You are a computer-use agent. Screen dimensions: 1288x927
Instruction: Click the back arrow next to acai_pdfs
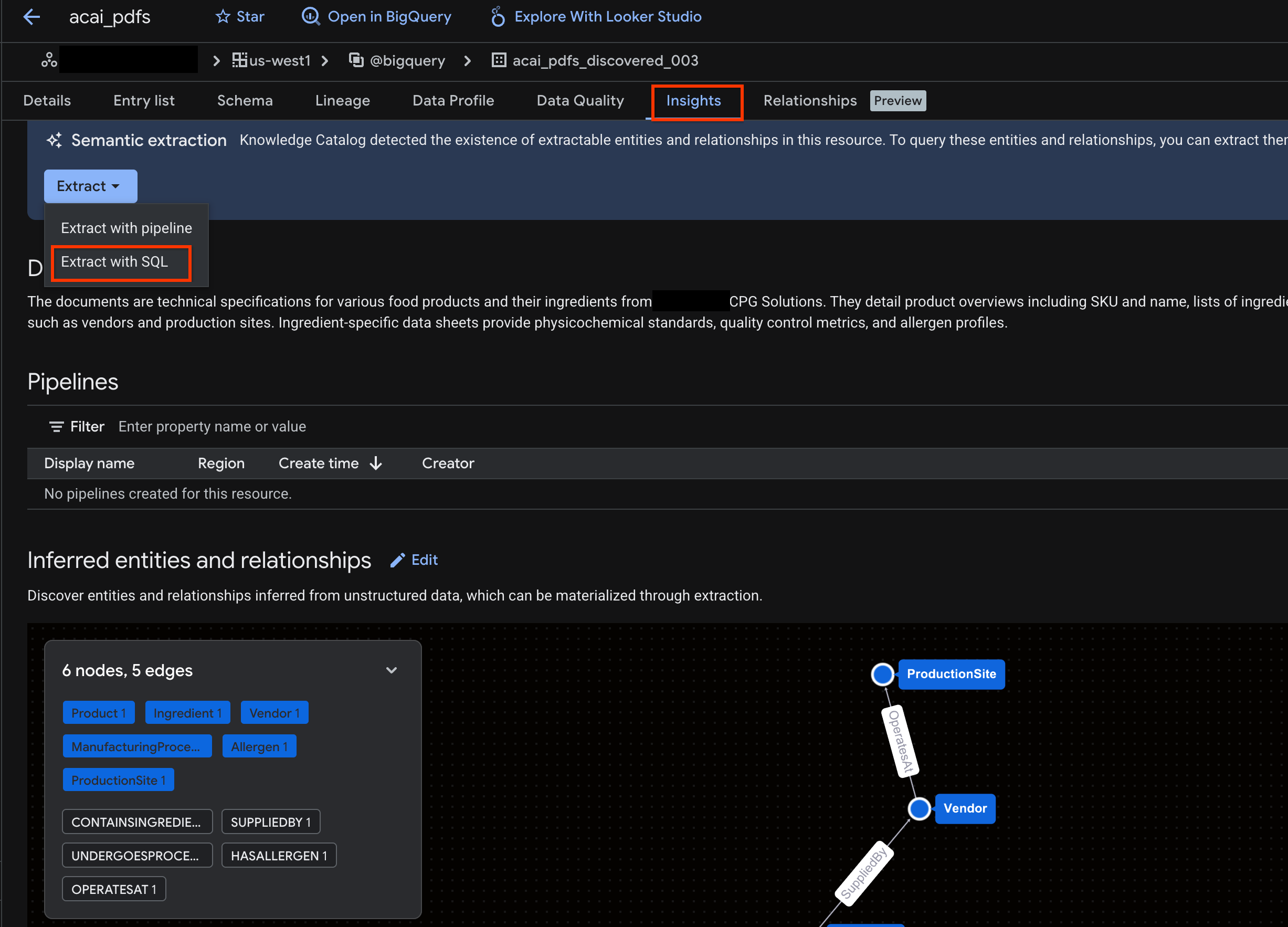pyautogui.click(x=31, y=17)
